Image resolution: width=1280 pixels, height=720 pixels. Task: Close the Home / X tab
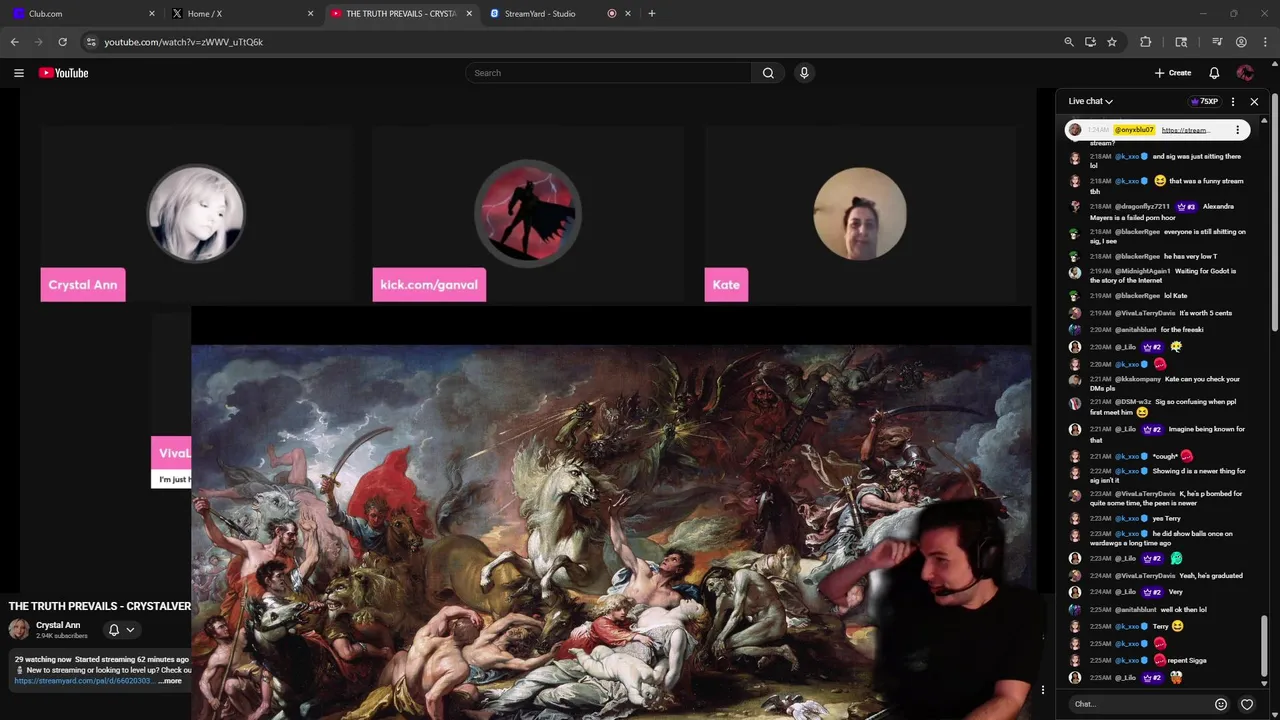point(310,13)
